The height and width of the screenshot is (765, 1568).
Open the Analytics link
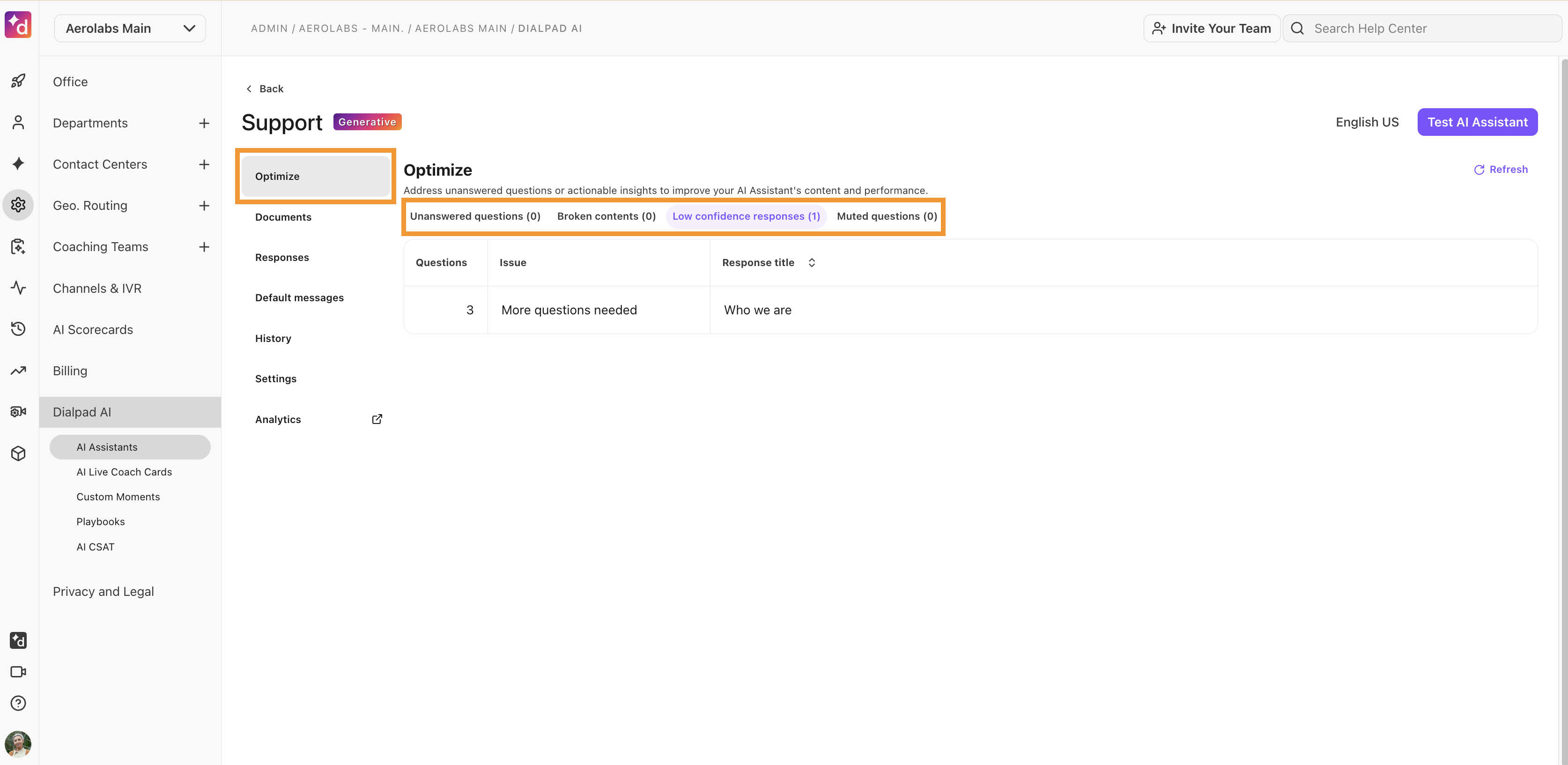[315, 419]
